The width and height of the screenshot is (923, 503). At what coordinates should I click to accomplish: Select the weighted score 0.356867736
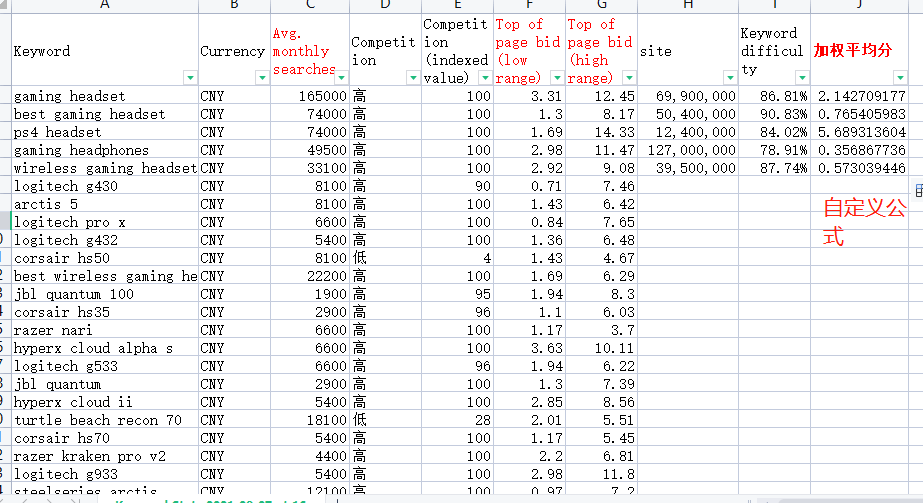point(860,150)
